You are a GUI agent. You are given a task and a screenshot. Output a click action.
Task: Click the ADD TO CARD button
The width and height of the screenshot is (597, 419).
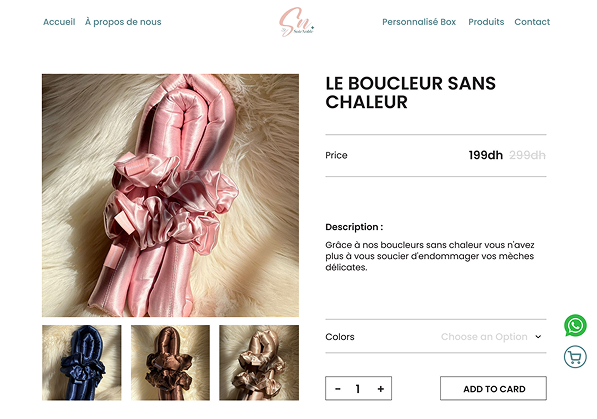click(493, 389)
